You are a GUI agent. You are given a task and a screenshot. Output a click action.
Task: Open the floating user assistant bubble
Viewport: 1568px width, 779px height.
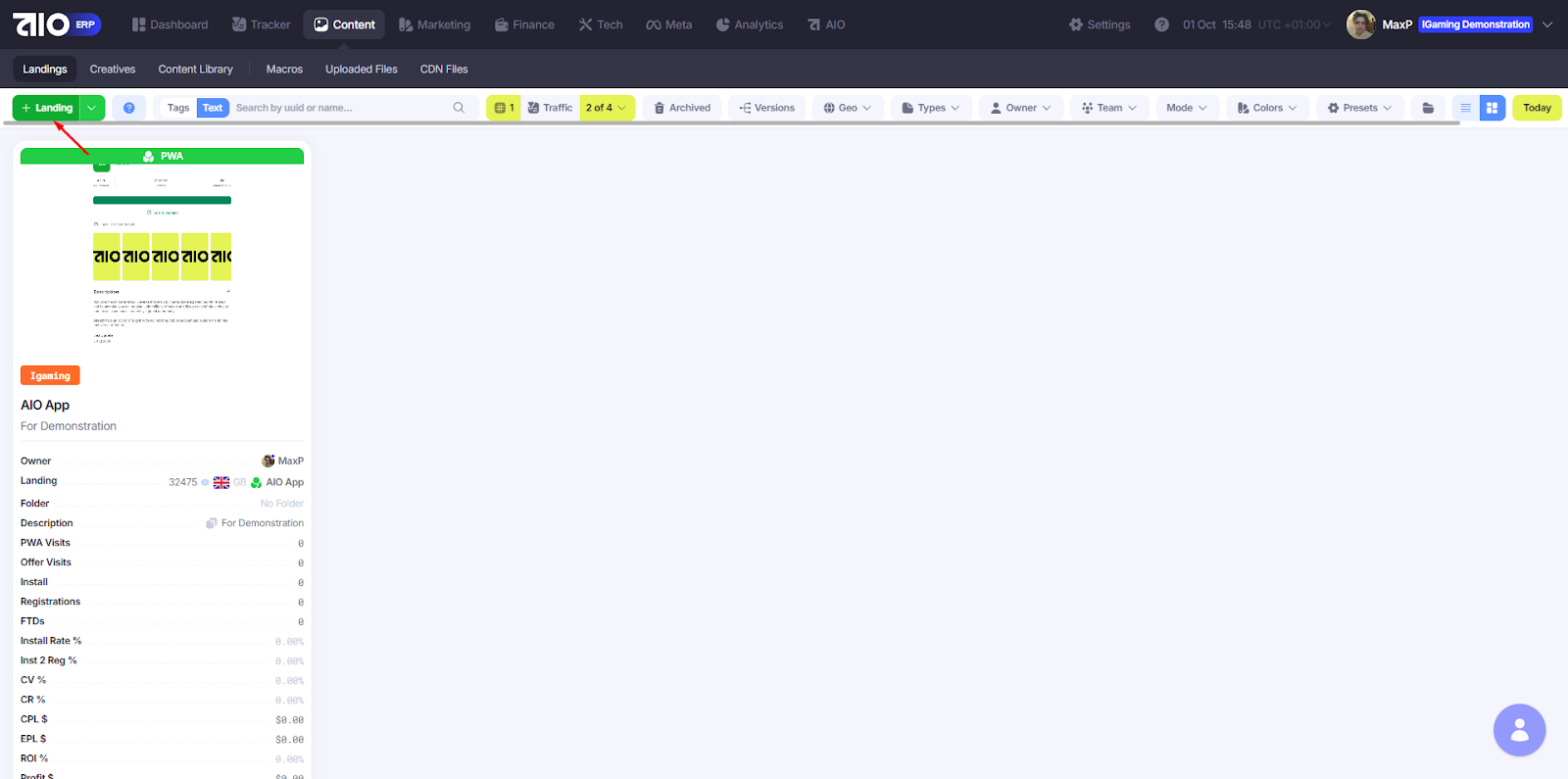1519,730
